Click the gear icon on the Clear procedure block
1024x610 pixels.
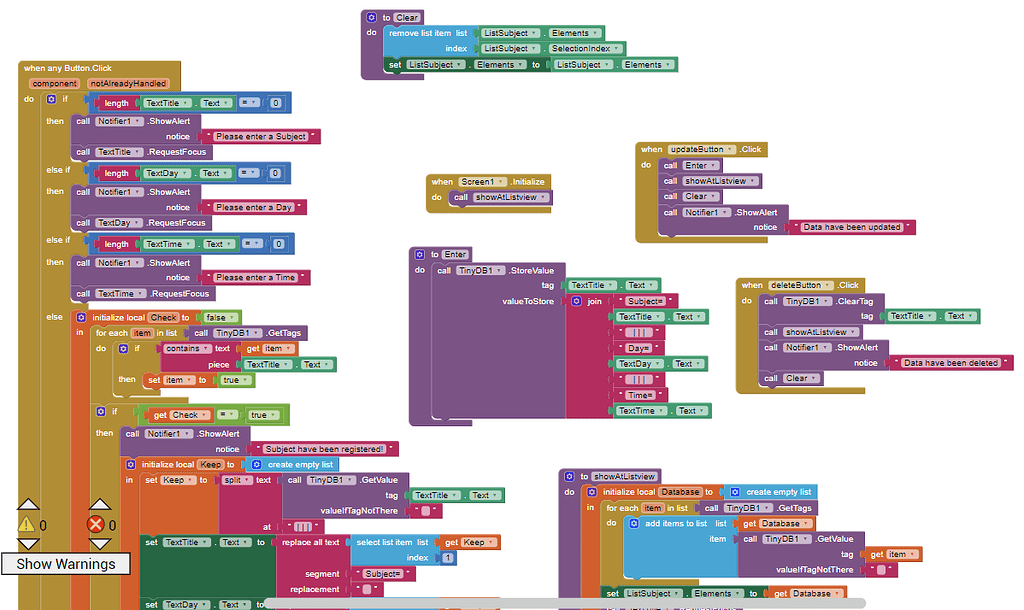372,18
